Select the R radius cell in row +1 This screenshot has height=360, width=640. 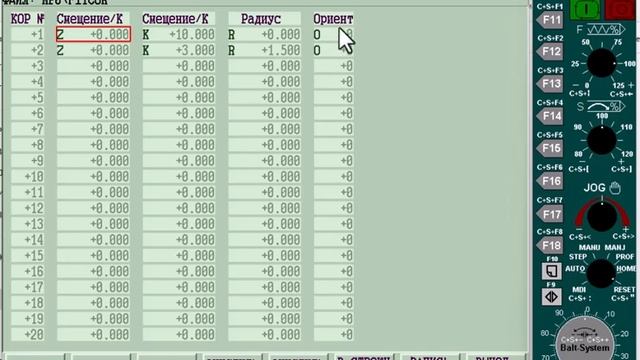(x=264, y=34)
